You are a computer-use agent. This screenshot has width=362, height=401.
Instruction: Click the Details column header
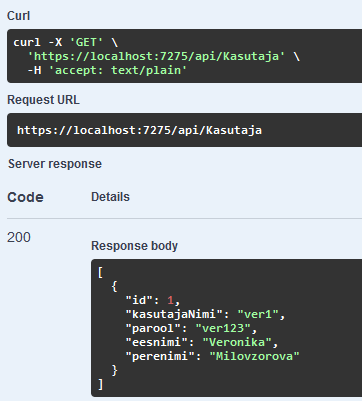[110, 197]
